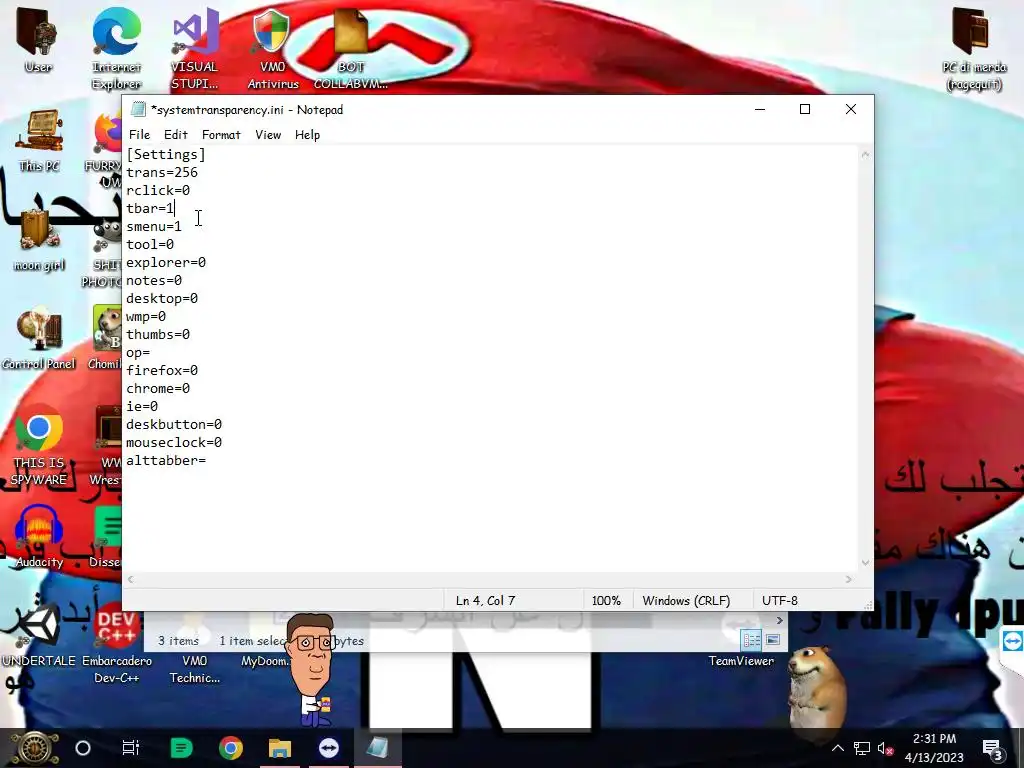This screenshot has width=1024, height=768.
Task: Close the Notepad window
Action: point(850,109)
